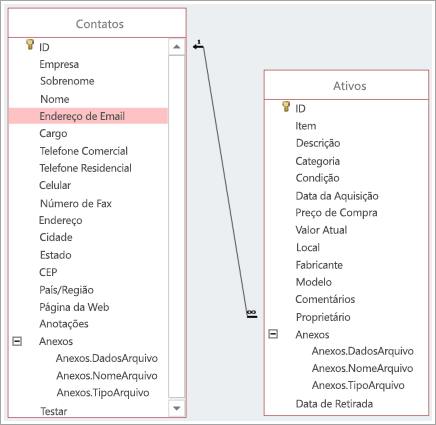Select the Testar field in Contatos
Screen dimensions: 436x425
54,411
